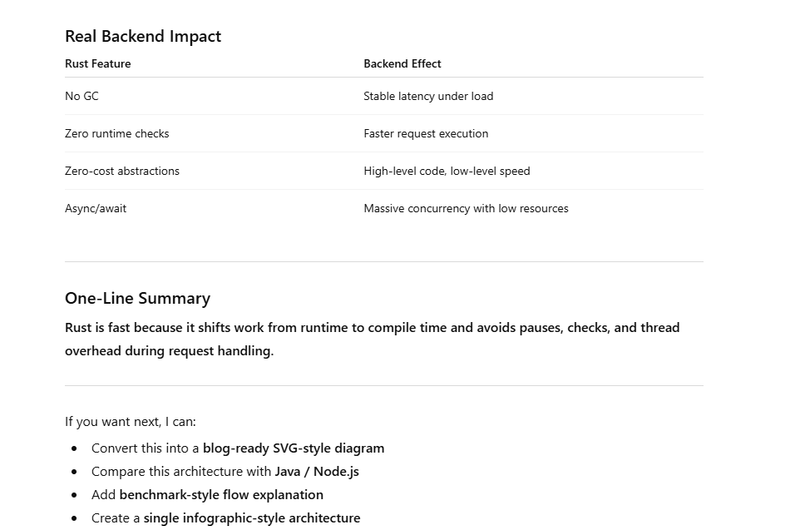
Task: Click the "benchmark-style flow explanation" bold text
Action: tap(221, 494)
